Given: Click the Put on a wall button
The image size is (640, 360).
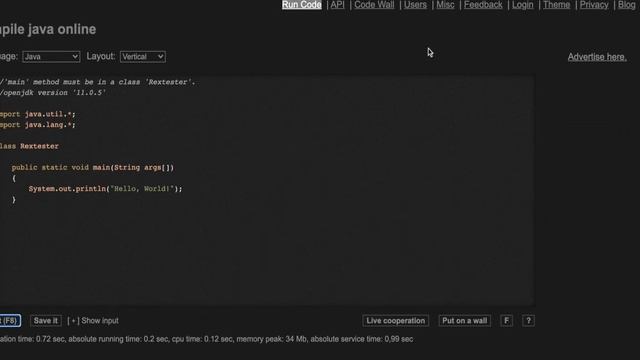Looking at the screenshot, I should [464, 321].
